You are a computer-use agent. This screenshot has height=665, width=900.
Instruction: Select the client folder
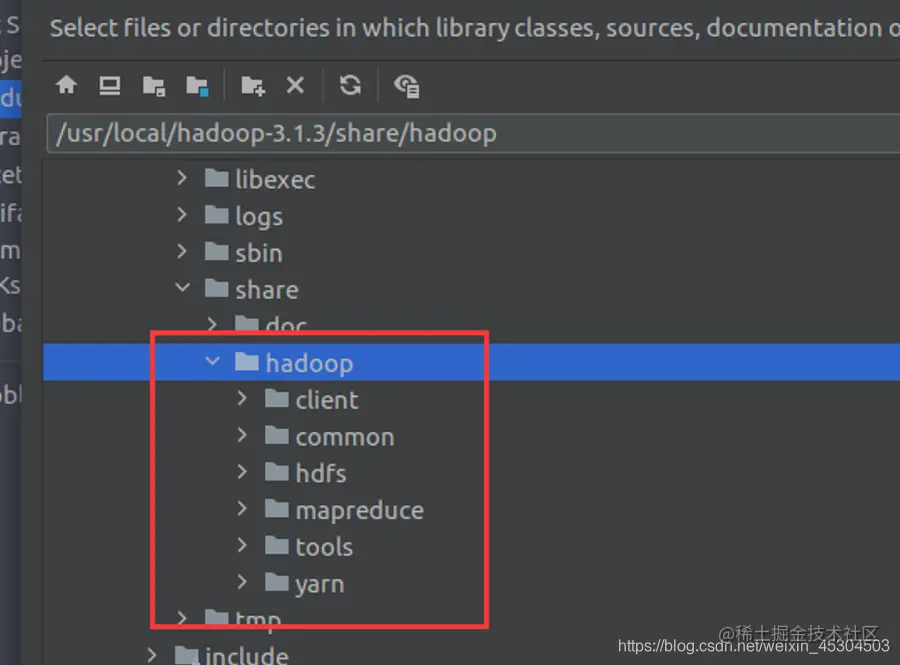[312, 400]
